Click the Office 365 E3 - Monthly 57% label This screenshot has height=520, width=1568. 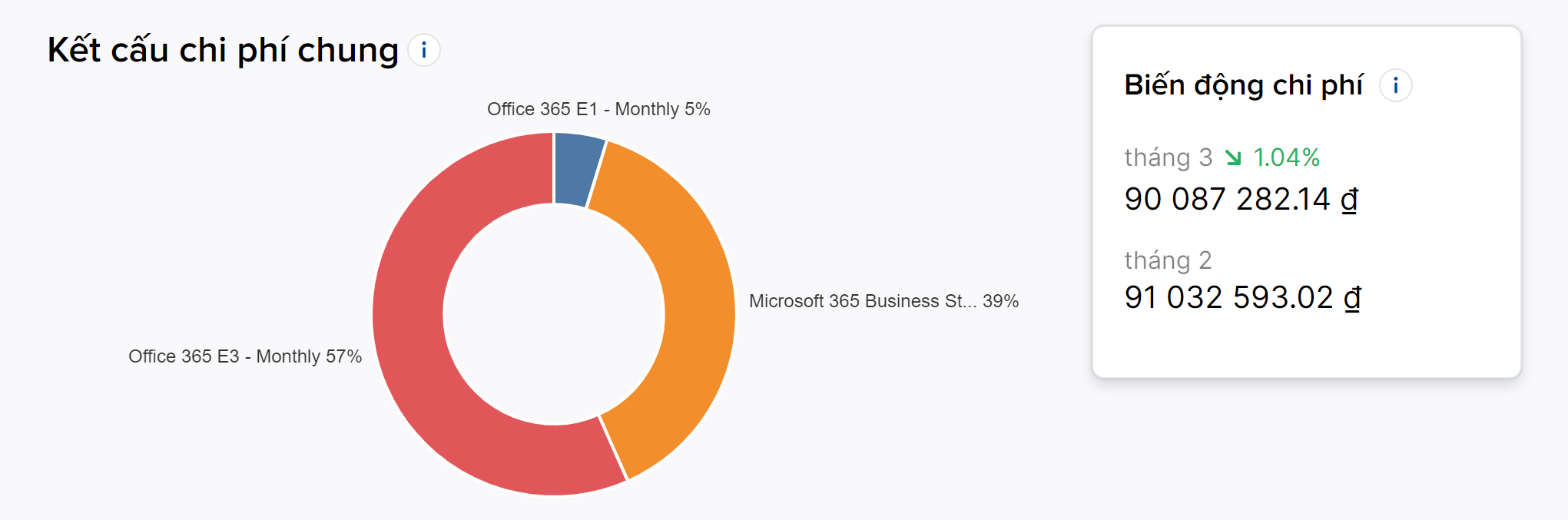(x=245, y=356)
